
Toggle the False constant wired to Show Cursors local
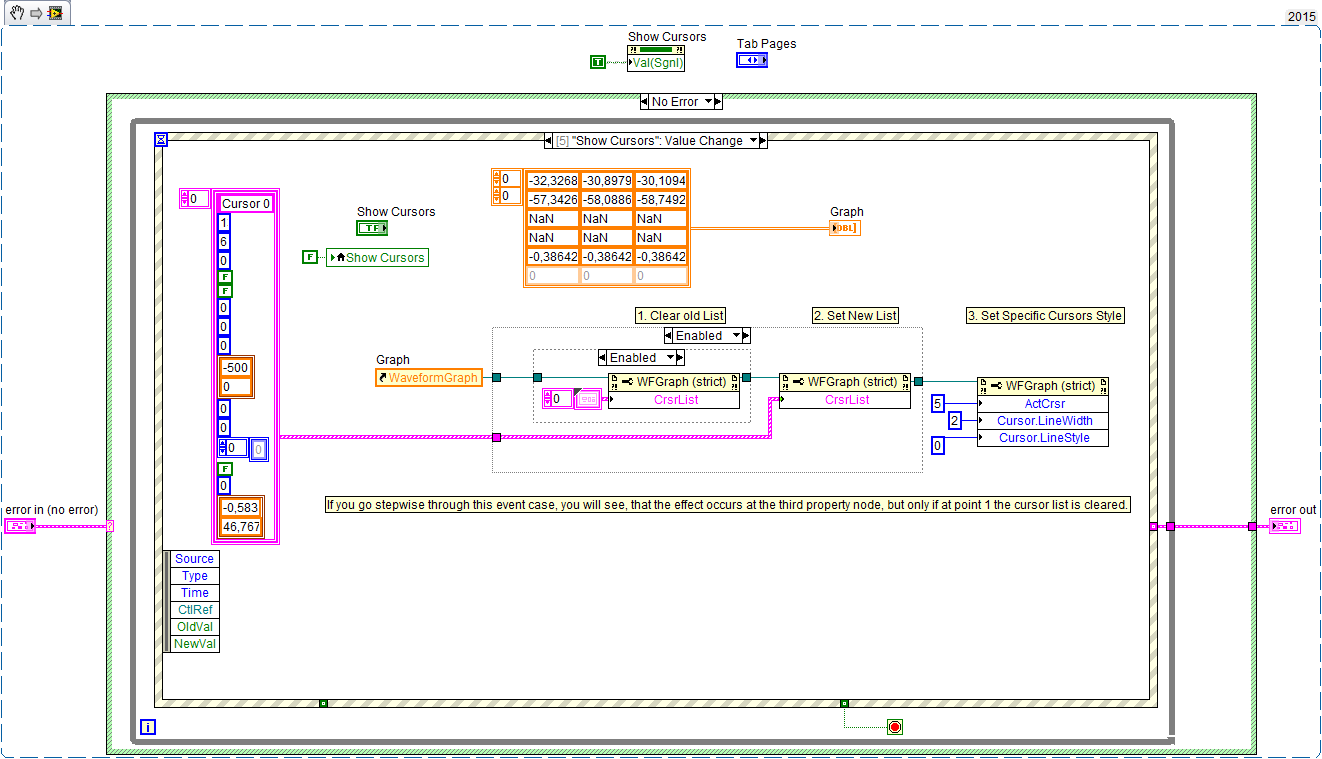[310, 257]
